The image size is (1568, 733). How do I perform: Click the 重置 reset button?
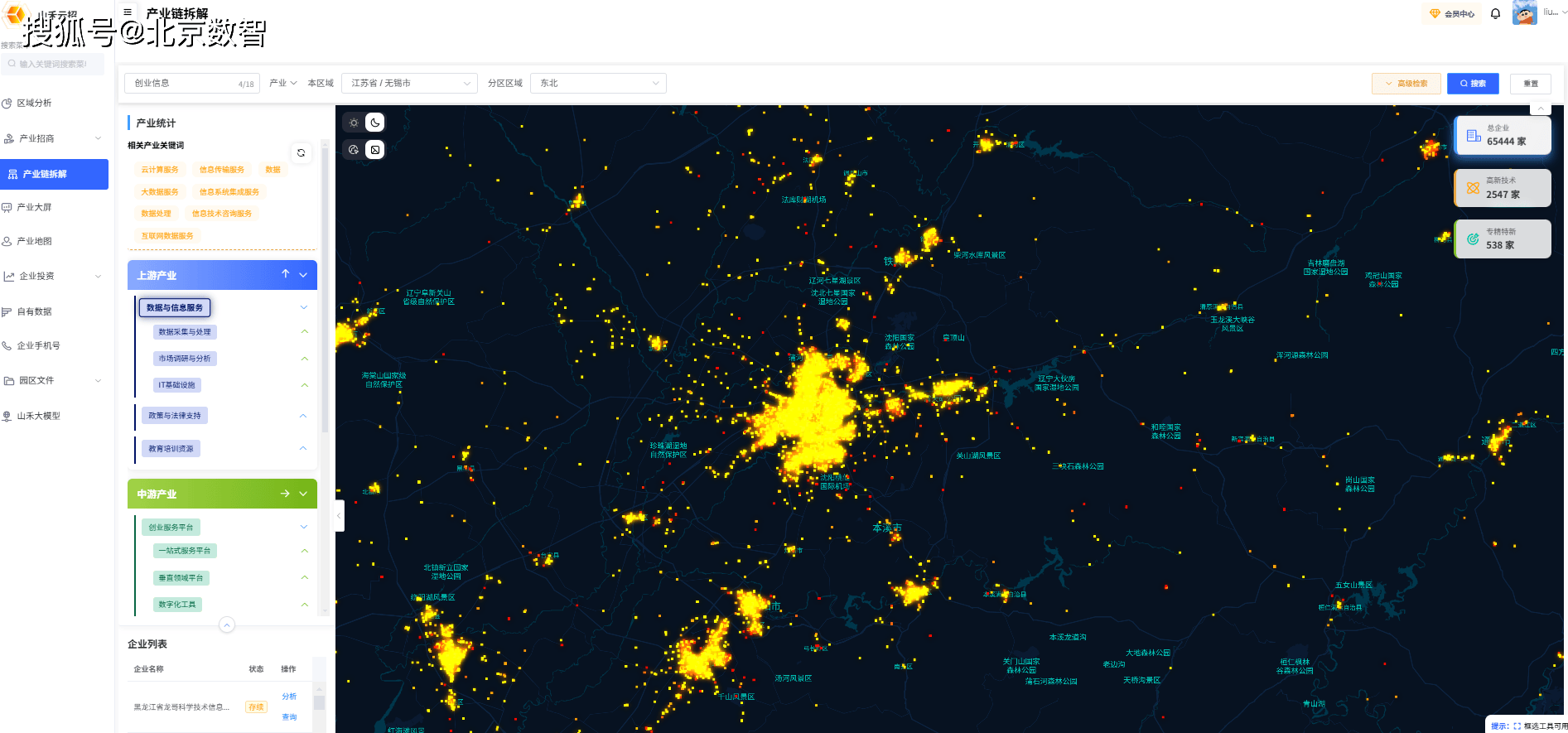pyautogui.click(x=1531, y=84)
